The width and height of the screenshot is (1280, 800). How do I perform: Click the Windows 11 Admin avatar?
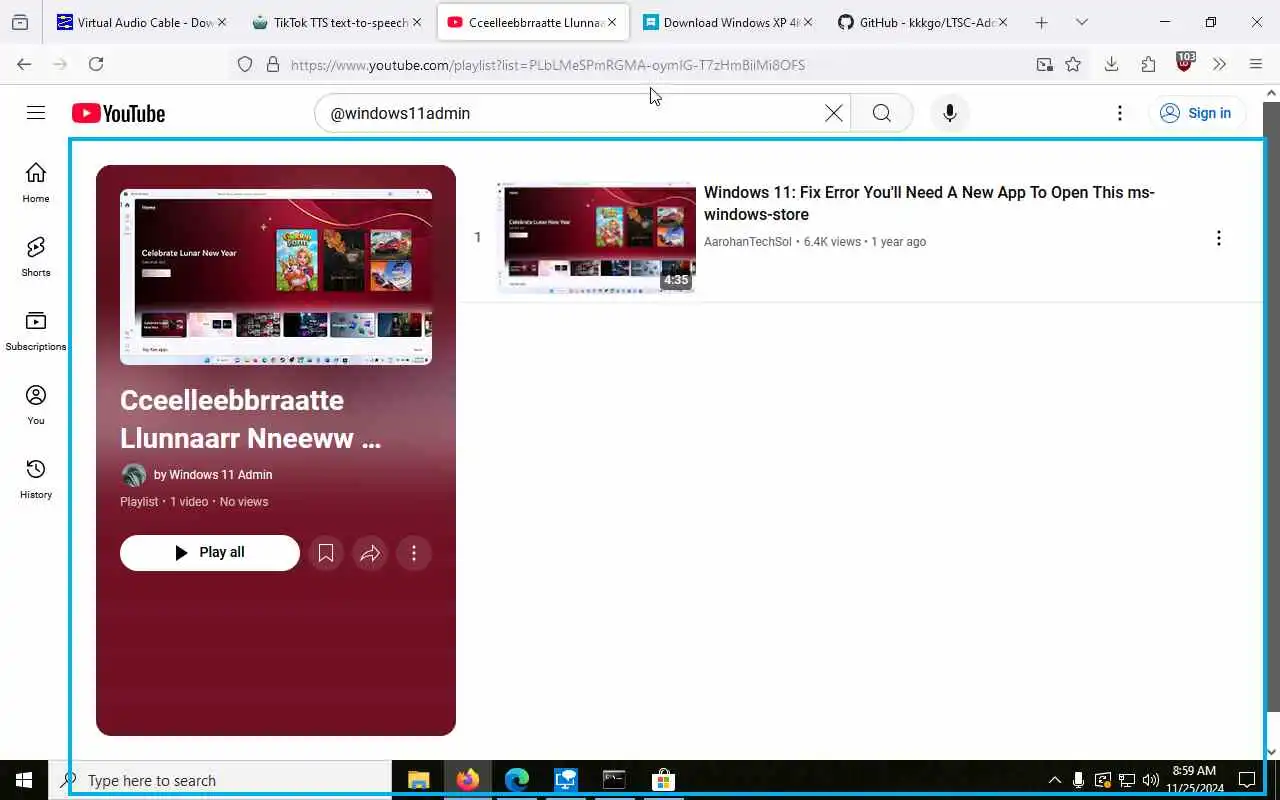[x=133, y=475]
